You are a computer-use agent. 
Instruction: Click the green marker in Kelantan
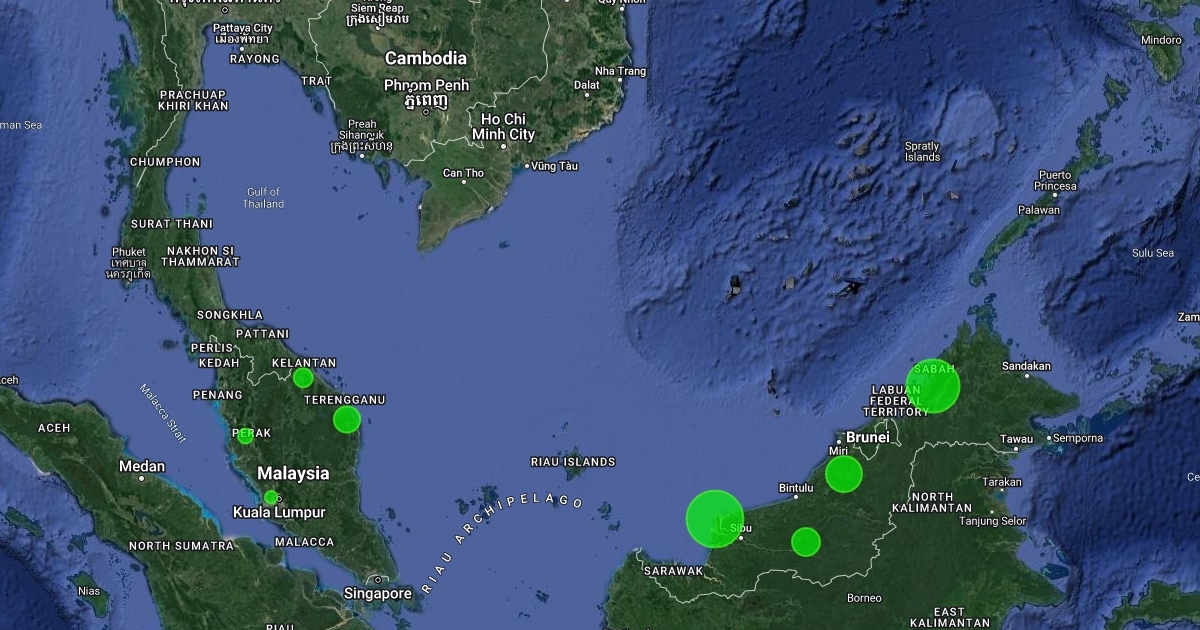tap(303, 378)
